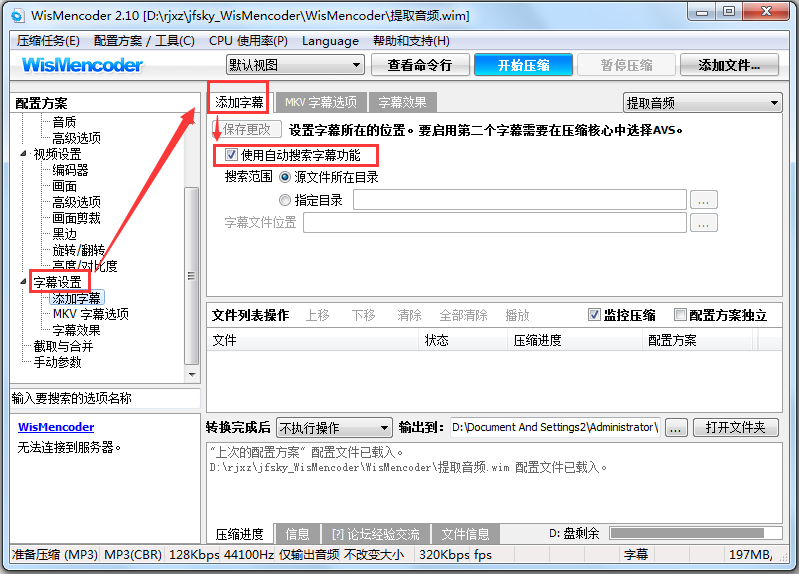Screen dimensions: 799x574
Task: Click the browse button next to 指定目录
Action: (x=704, y=200)
